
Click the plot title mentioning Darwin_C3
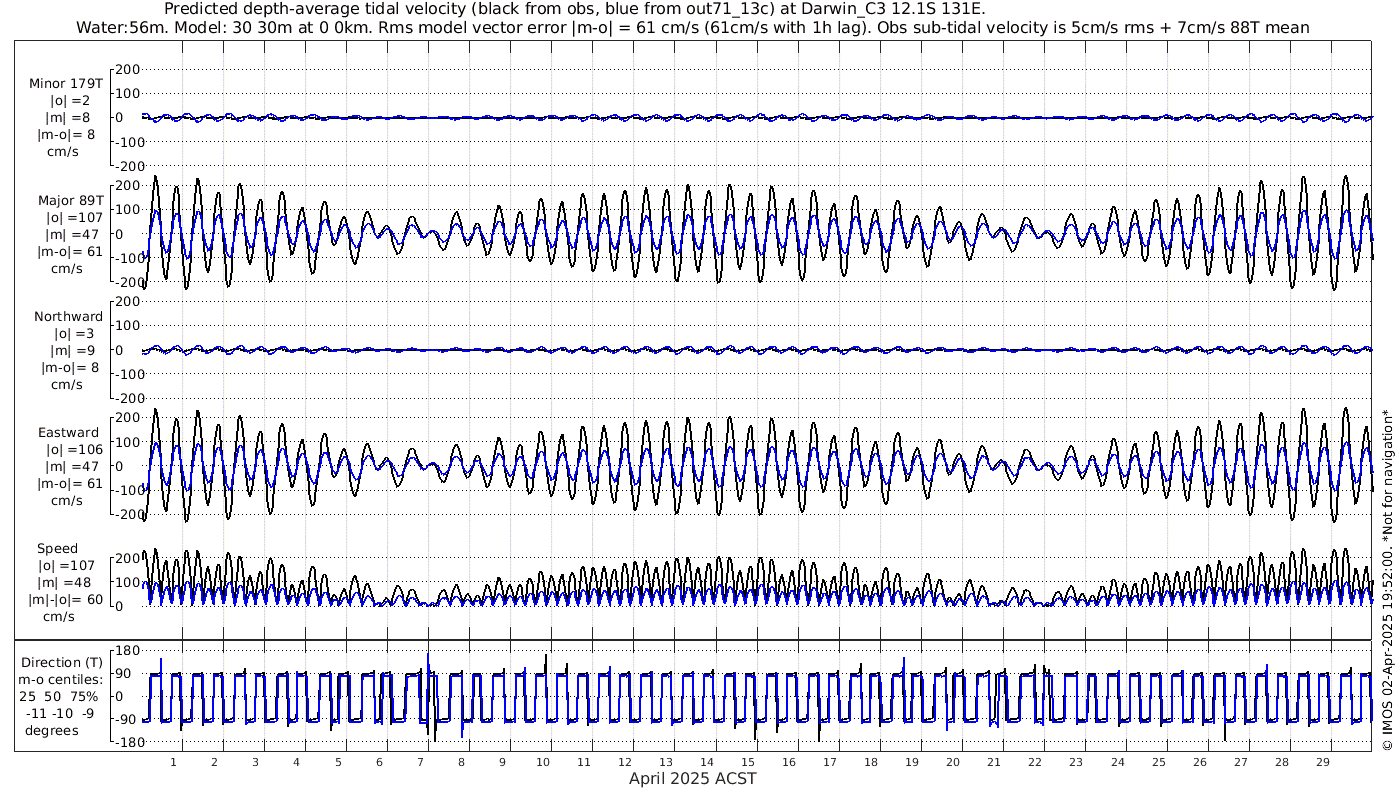(x=575, y=9)
